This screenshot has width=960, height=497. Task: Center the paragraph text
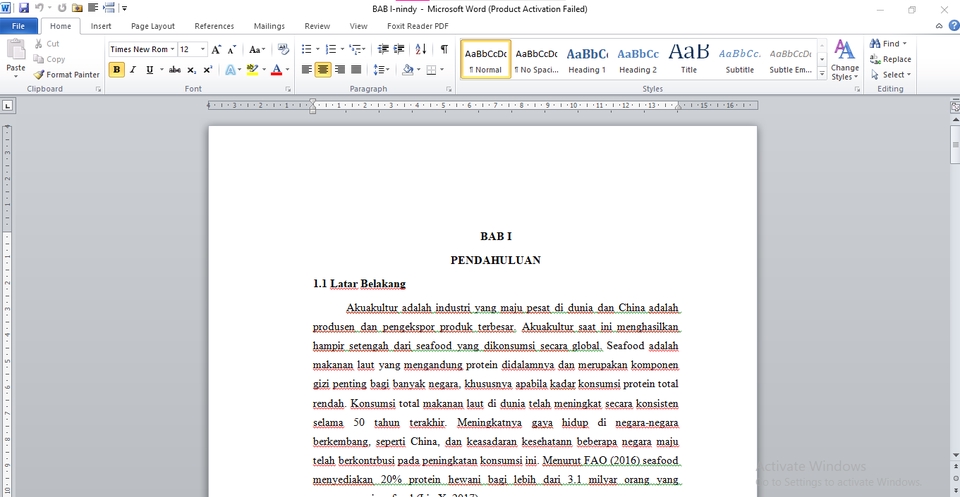tap(323, 70)
